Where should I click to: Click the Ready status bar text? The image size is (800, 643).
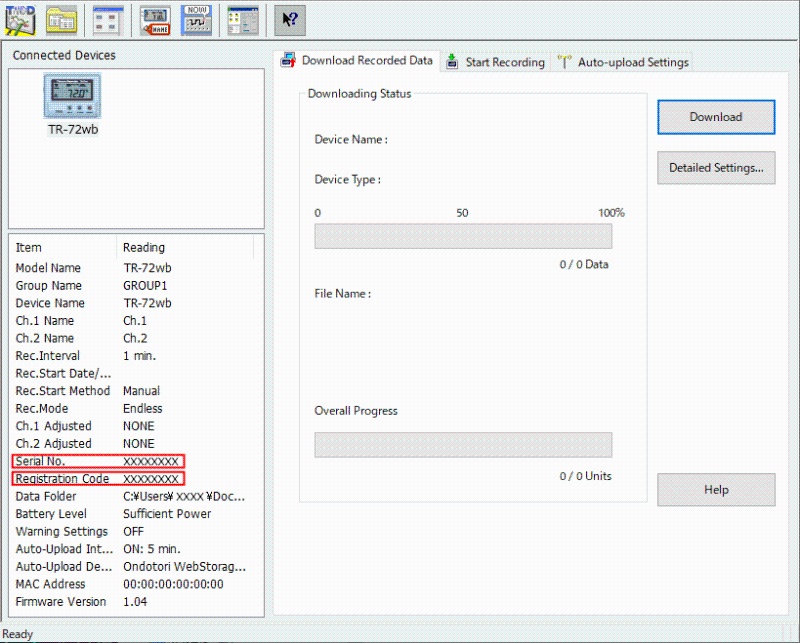pos(18,634)
